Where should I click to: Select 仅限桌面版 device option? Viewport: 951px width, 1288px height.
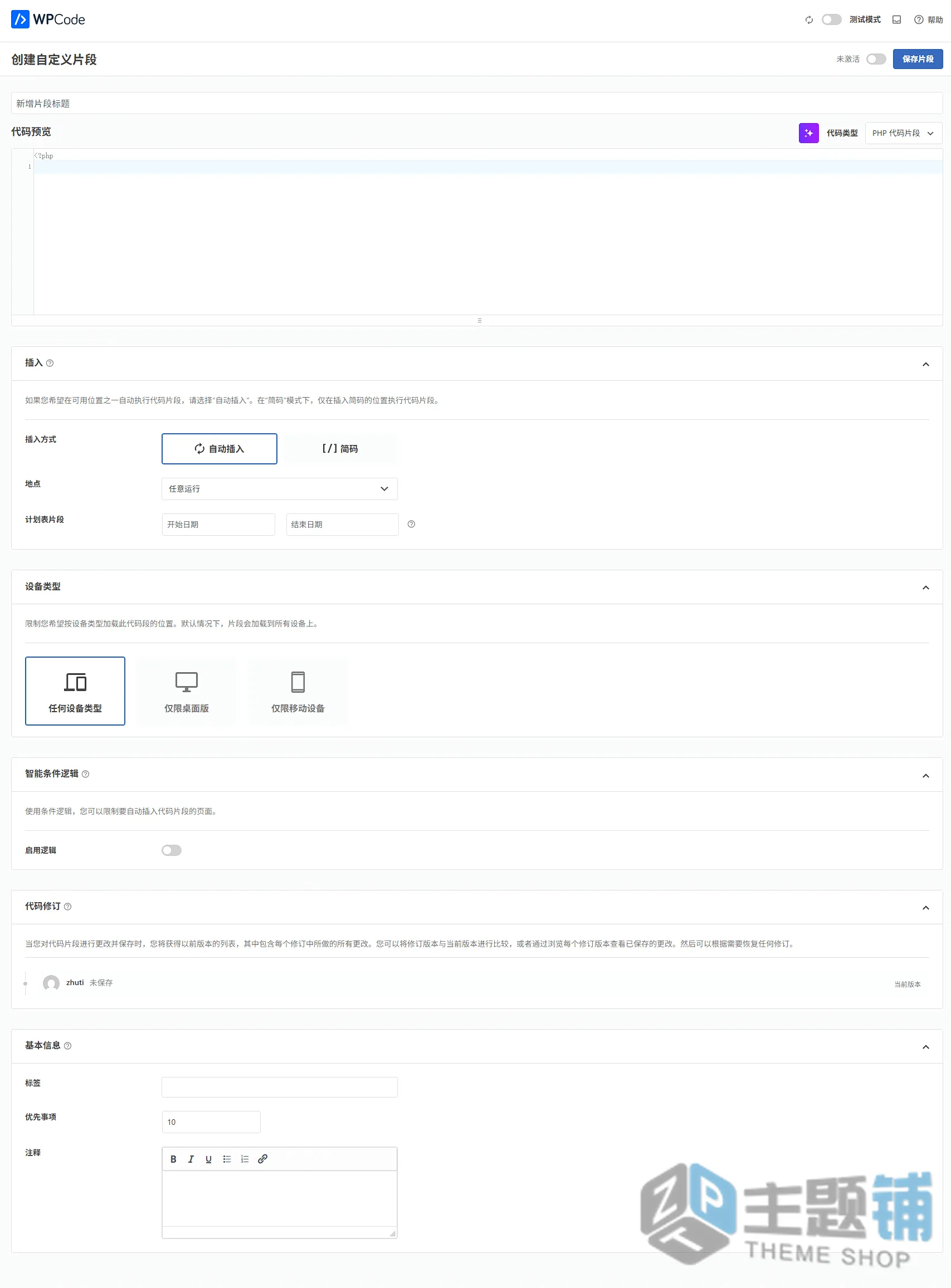click(187, 691)
